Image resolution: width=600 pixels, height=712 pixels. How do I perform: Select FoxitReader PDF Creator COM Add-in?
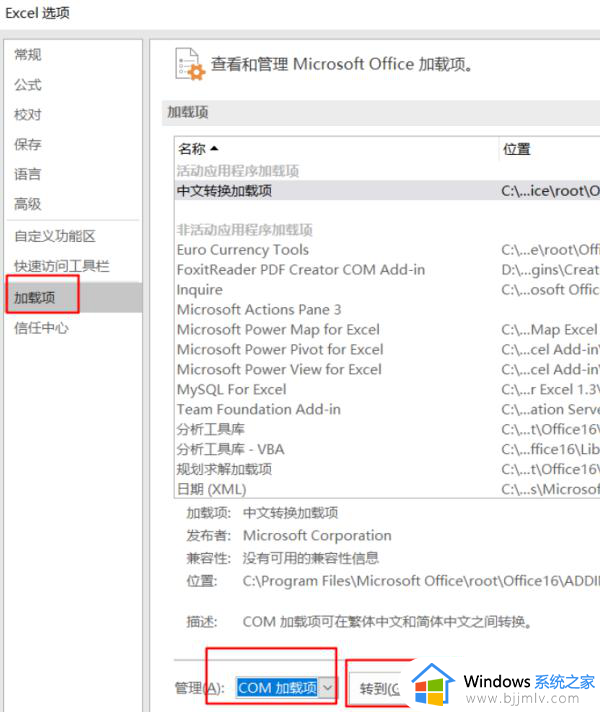387,270
